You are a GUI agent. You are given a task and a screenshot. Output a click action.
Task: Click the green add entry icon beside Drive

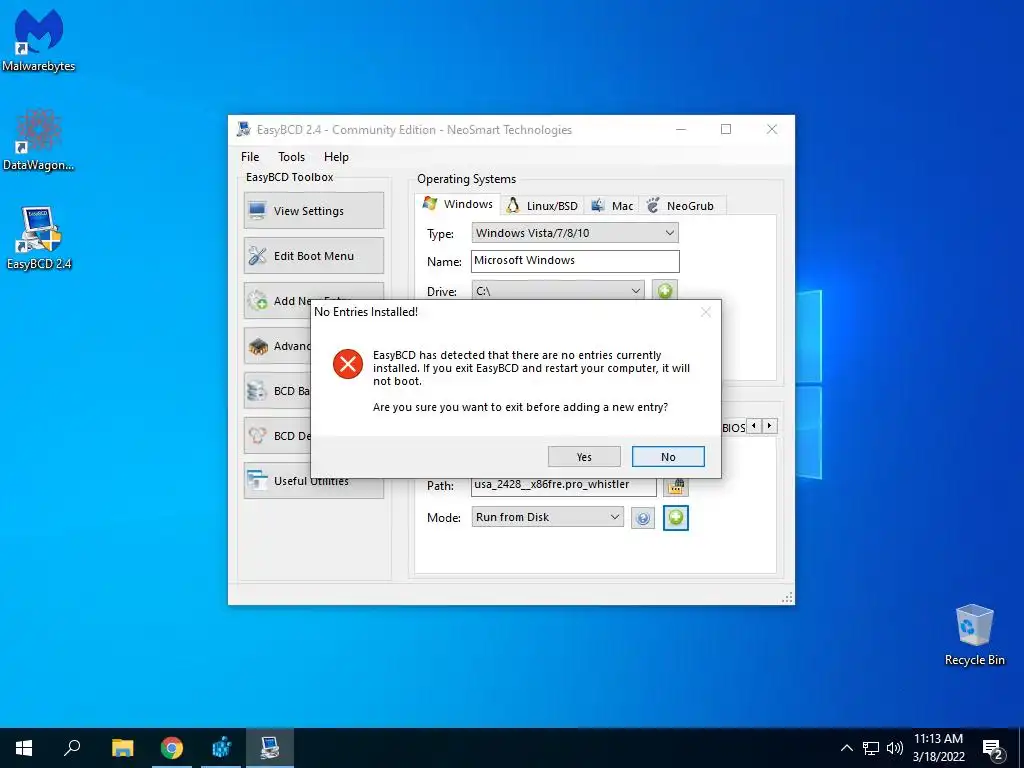665,291
